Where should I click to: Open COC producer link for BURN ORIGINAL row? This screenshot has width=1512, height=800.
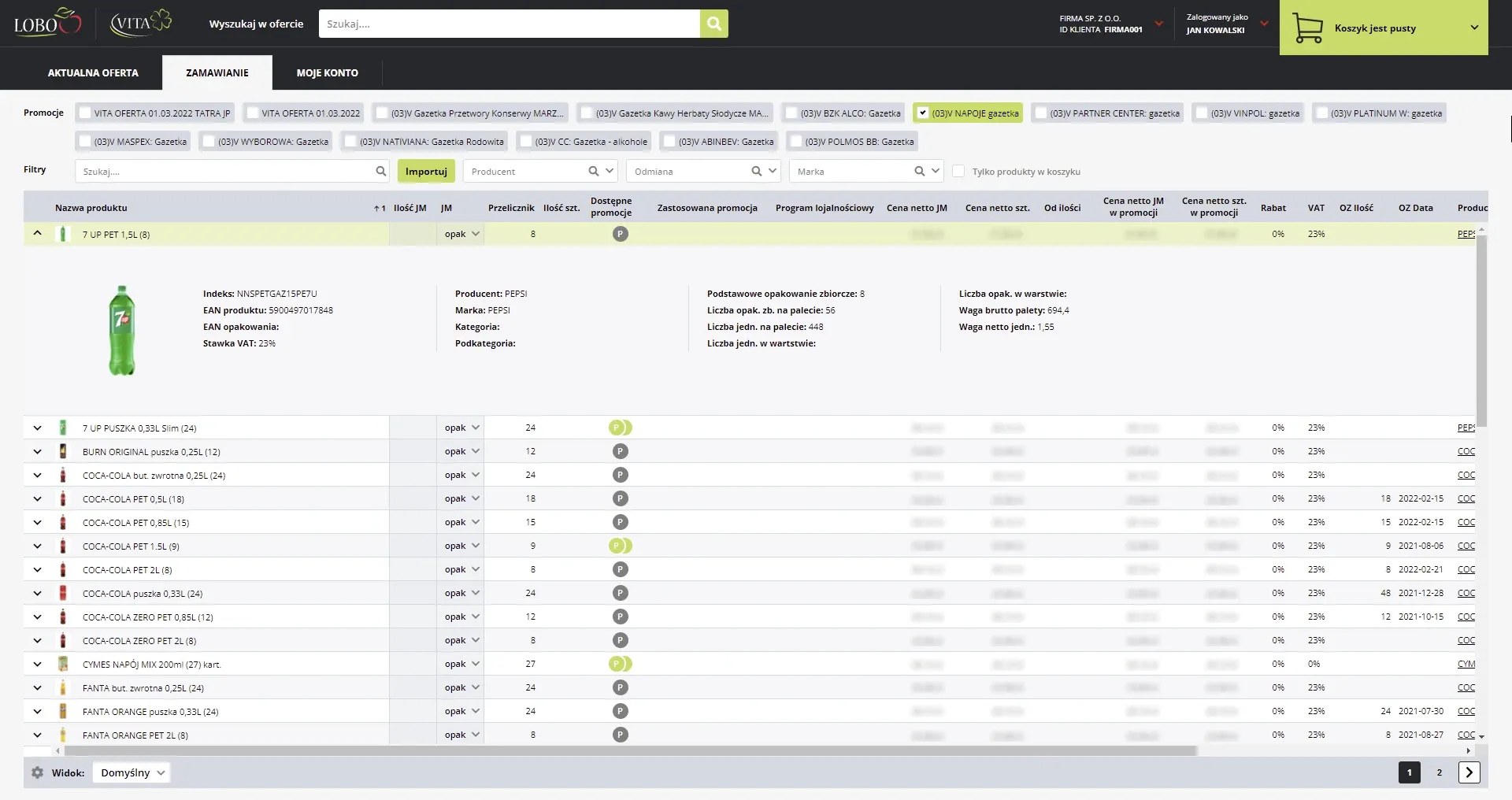[x=1466, y=451]
